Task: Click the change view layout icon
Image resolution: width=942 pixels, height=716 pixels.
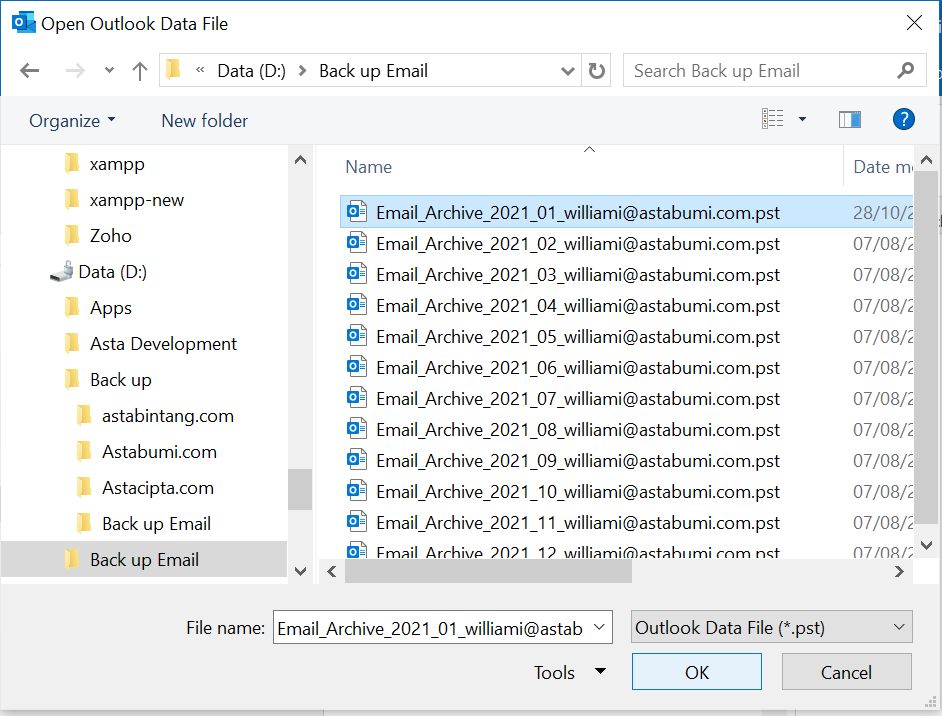Action: pos(773,120)
